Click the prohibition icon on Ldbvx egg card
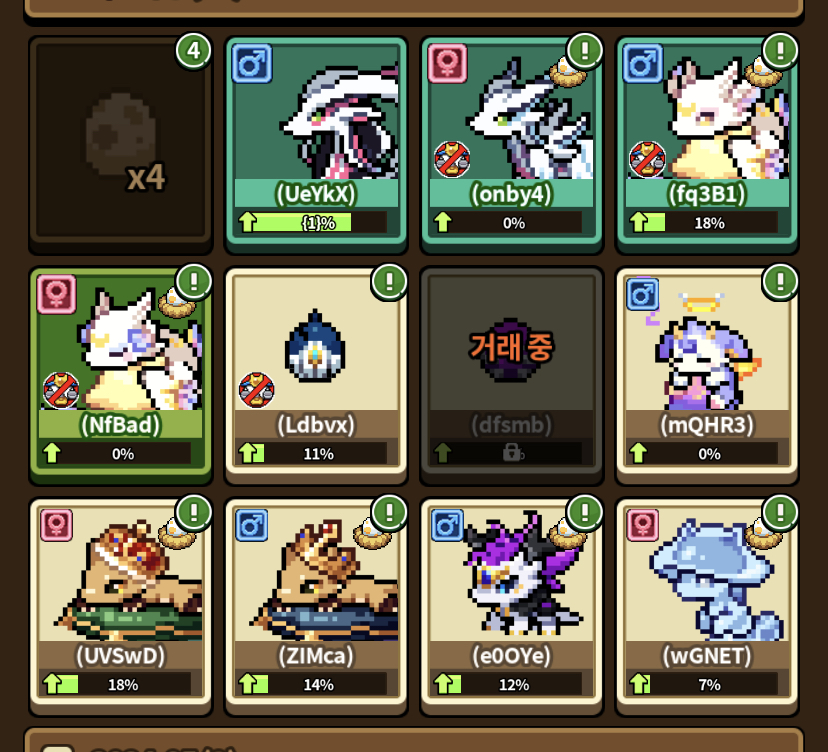 pyautogui.click(x=257, y=390)
